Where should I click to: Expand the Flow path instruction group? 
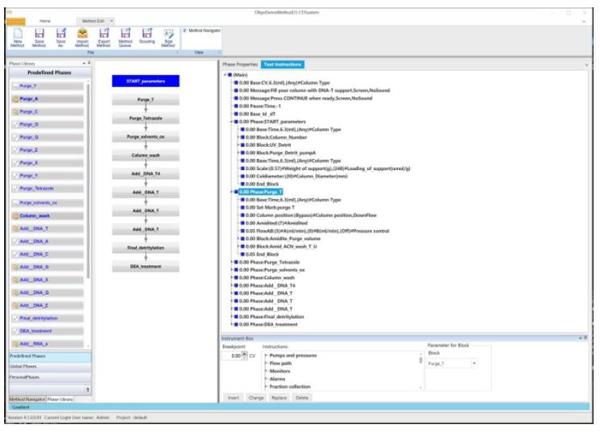(x=264, y=364)
